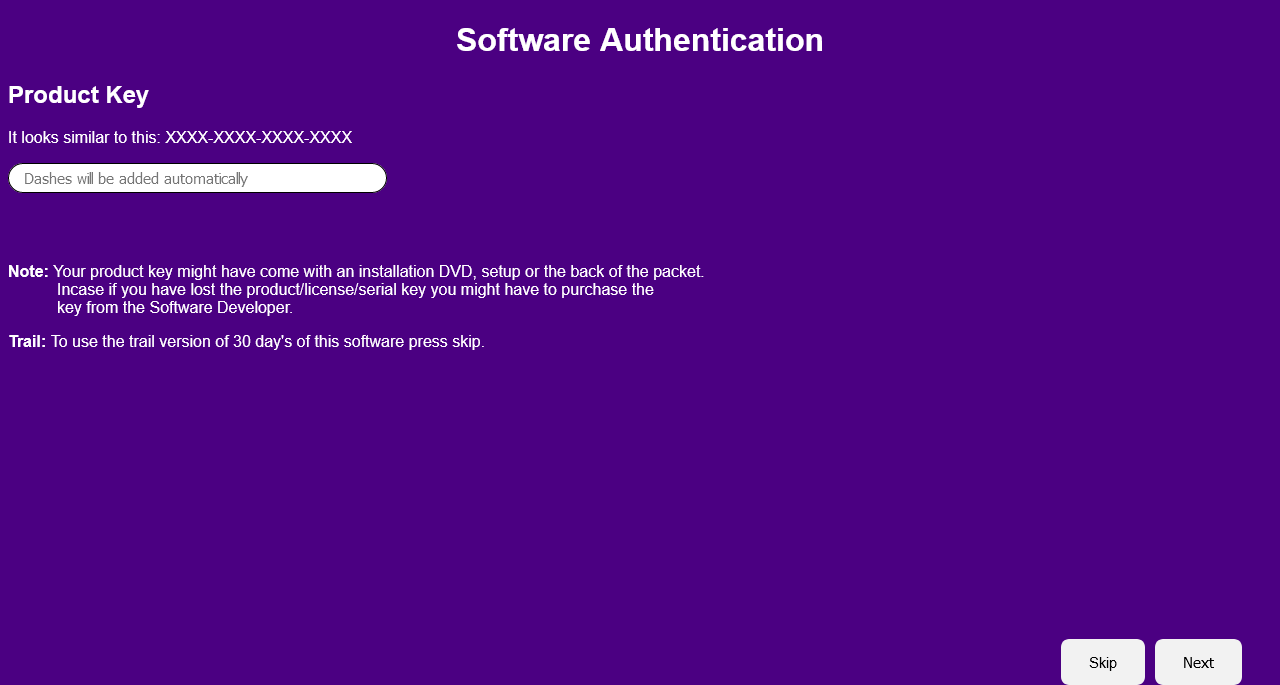Click the Next button

tap(1198, 662)
